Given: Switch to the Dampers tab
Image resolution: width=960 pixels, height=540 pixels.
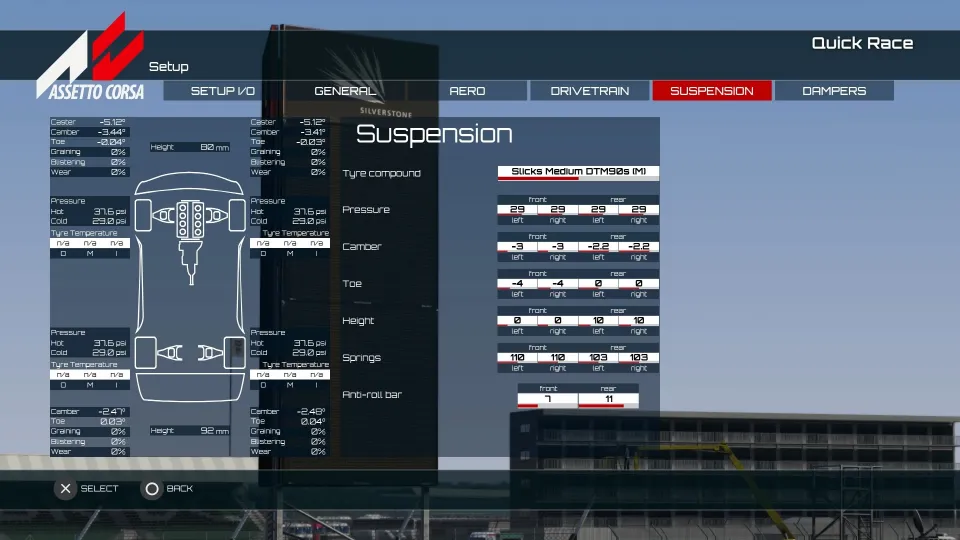Looking at the screenshot, I should [834, 91].
